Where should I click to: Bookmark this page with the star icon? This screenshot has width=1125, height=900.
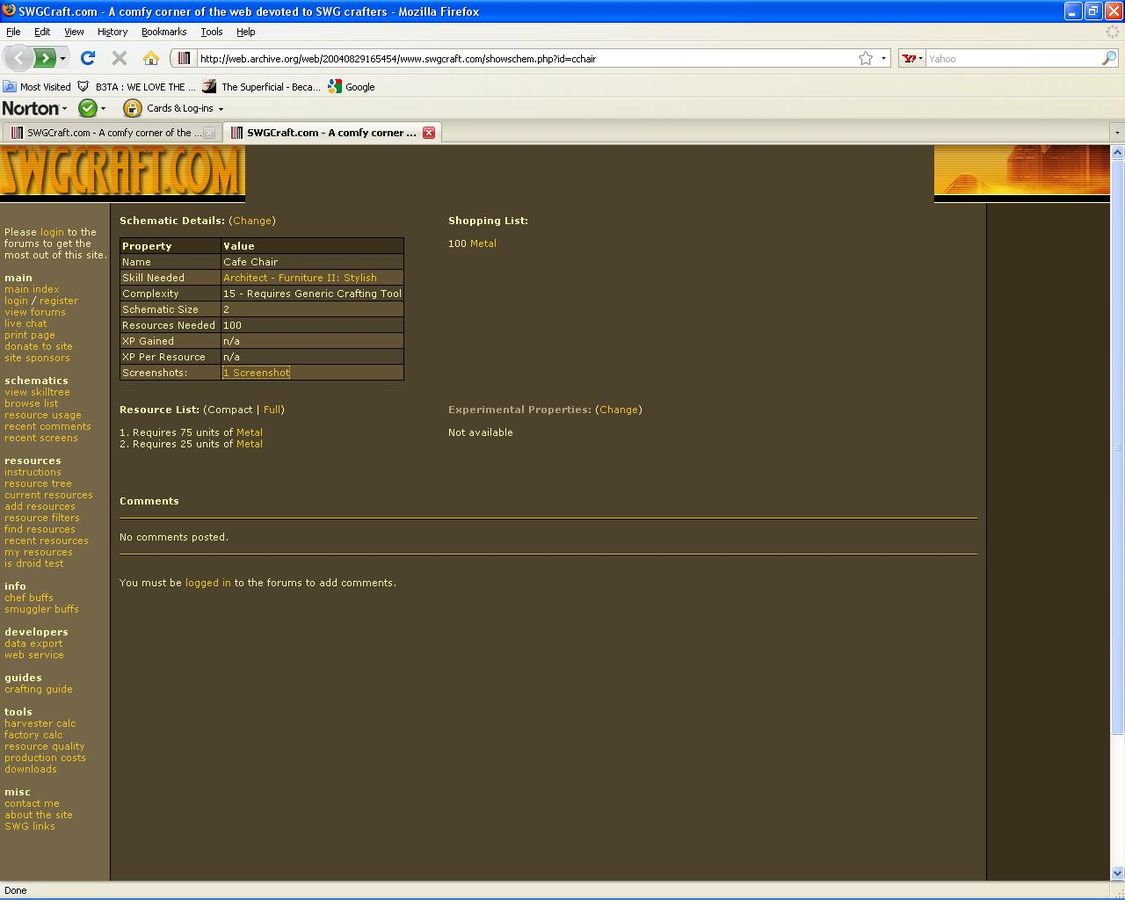click(865, 58)
